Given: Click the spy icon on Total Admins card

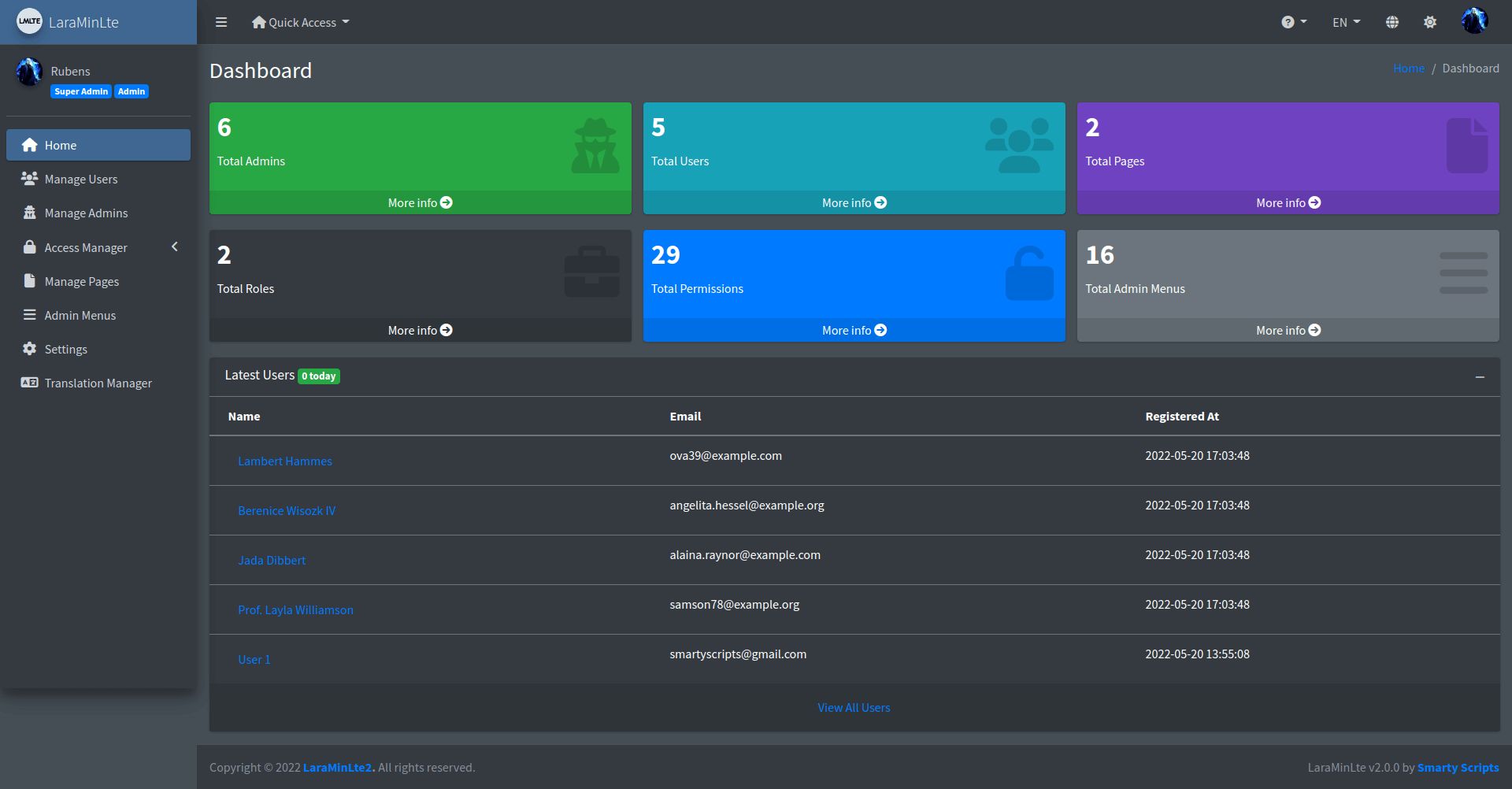Looking at the screenshot, I should click(595, 146).
